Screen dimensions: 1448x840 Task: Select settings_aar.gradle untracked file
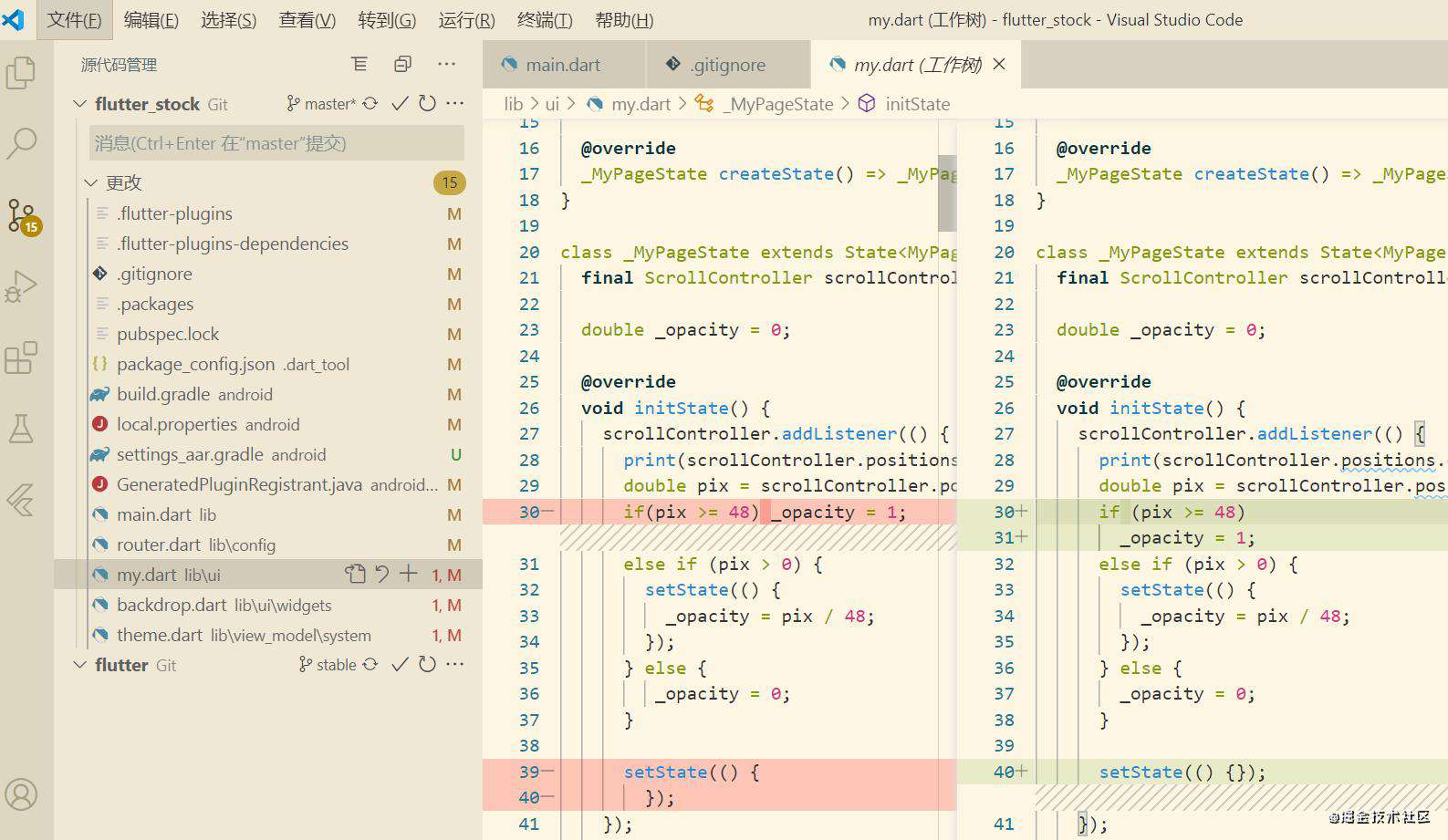[x=268, y=454]
